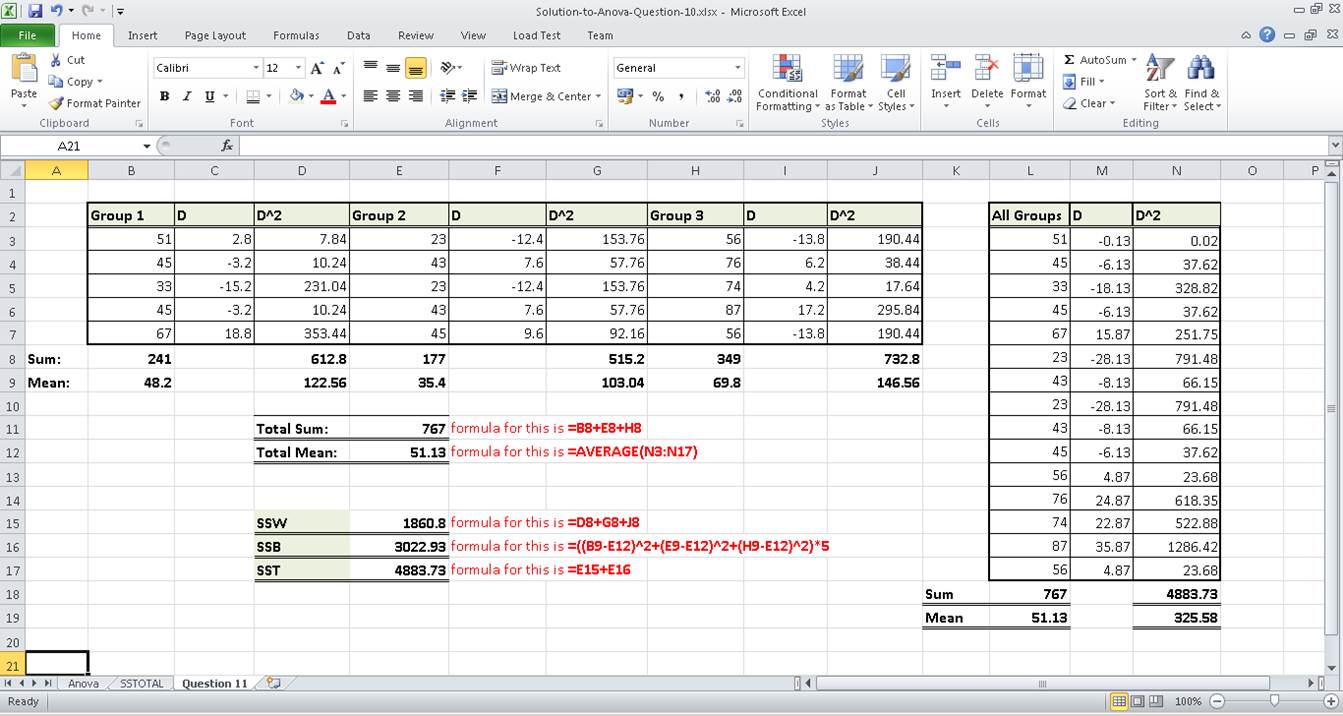
Task: Toggle Wrap Text
Action: pos(527,68)
